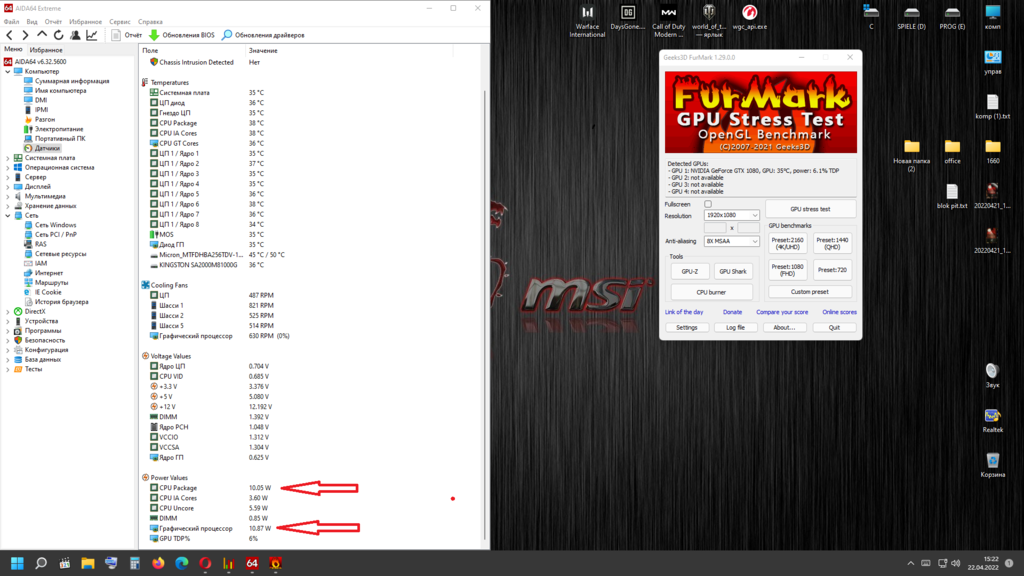
Task: Open the Избранное menu in the menu bar
Action: point(86,22)
